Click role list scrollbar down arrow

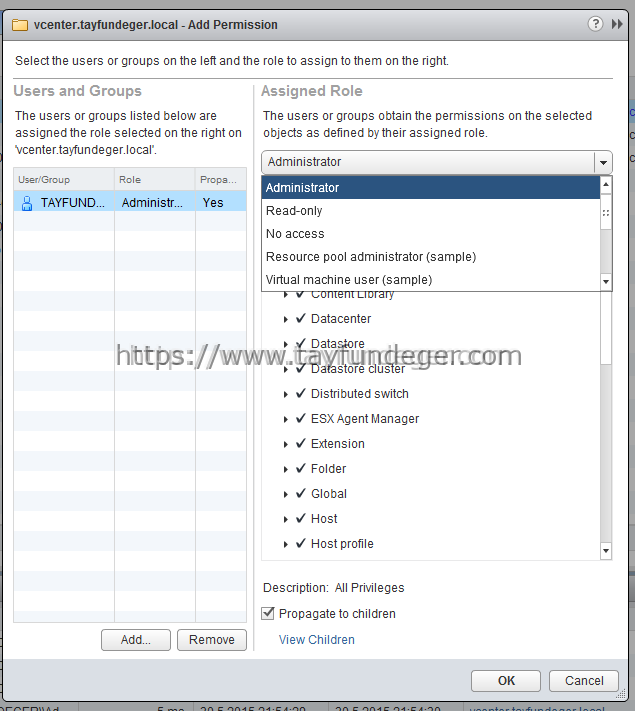tap(606, 282)
